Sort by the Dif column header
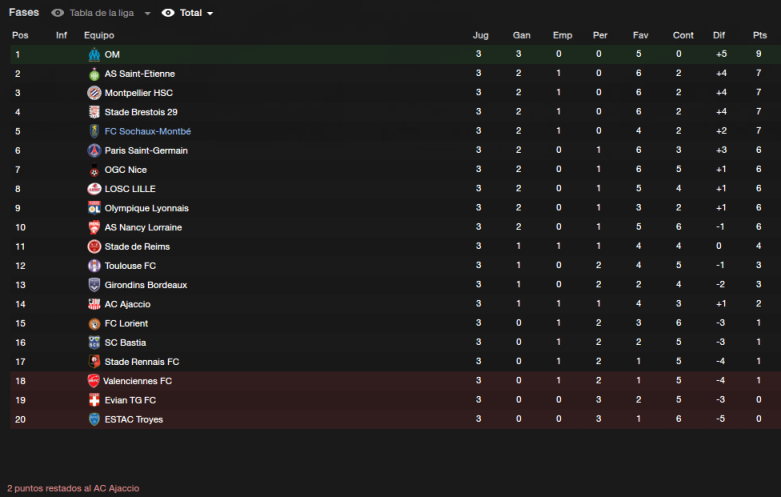This screenshot has width=781, height=497. click(x=719, y=35)
